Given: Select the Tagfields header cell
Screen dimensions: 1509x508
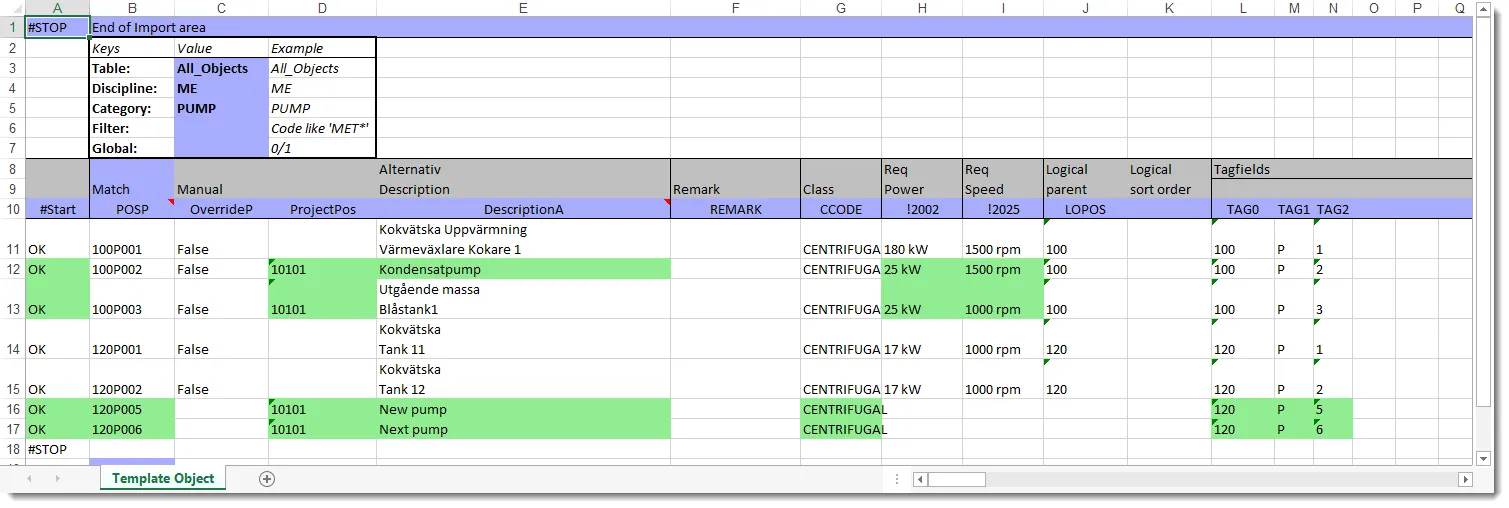Looking at the screenshot, I should point(1243,169).
